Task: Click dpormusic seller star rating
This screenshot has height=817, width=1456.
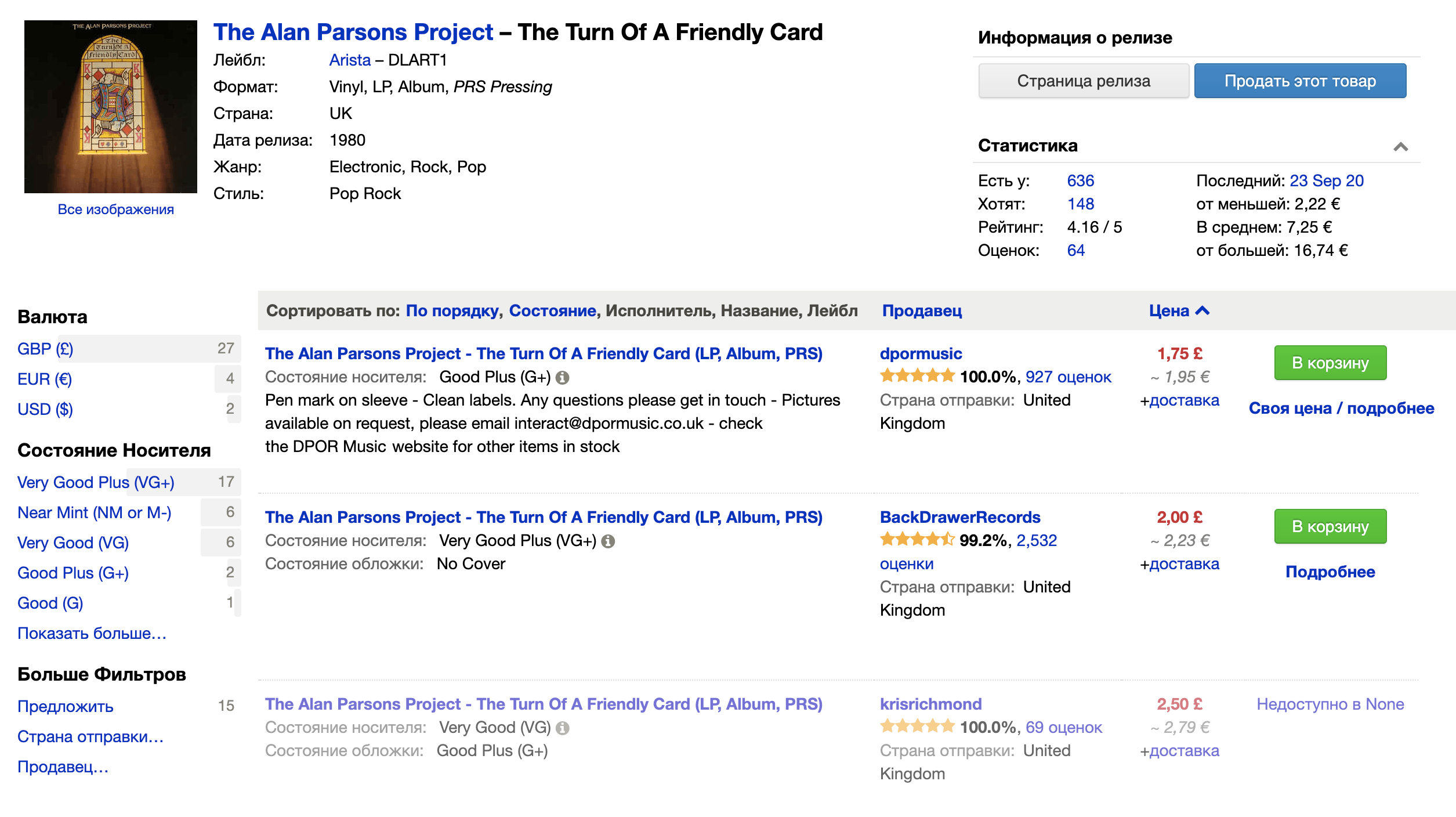Action: coord(917,376)
